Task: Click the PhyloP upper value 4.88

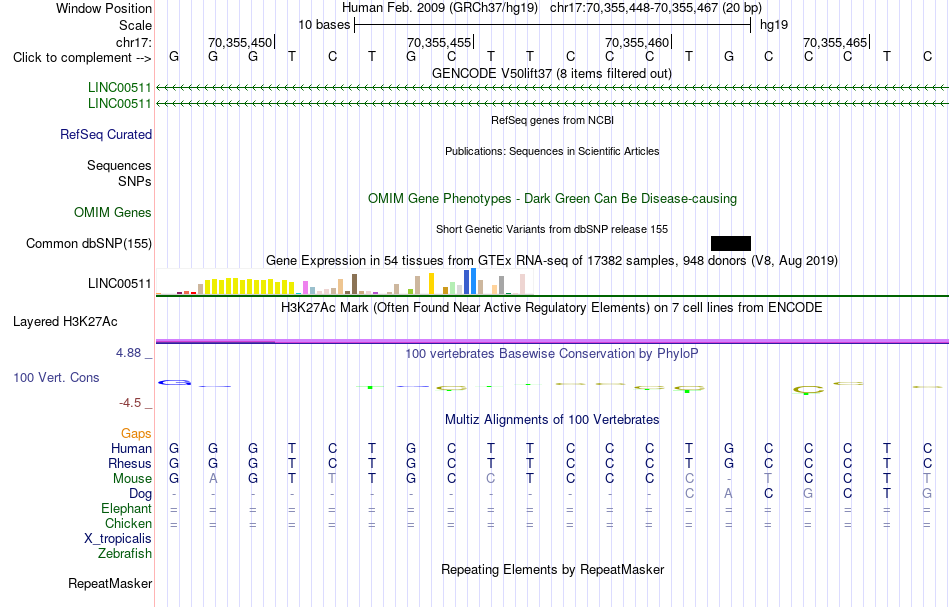Action: pyautogui.click(x=128, y=353)
